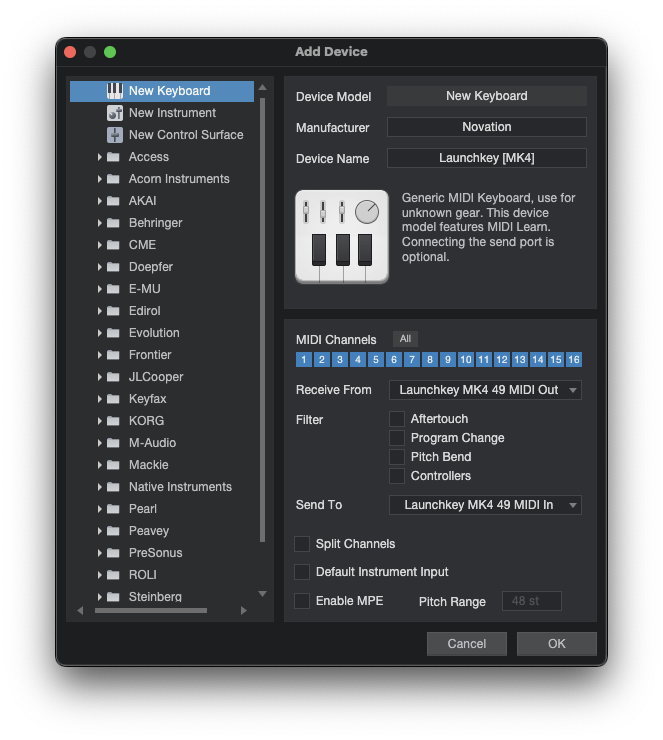
Task: Enable the Controllers filter checkbox
Action: click(397, 476)
